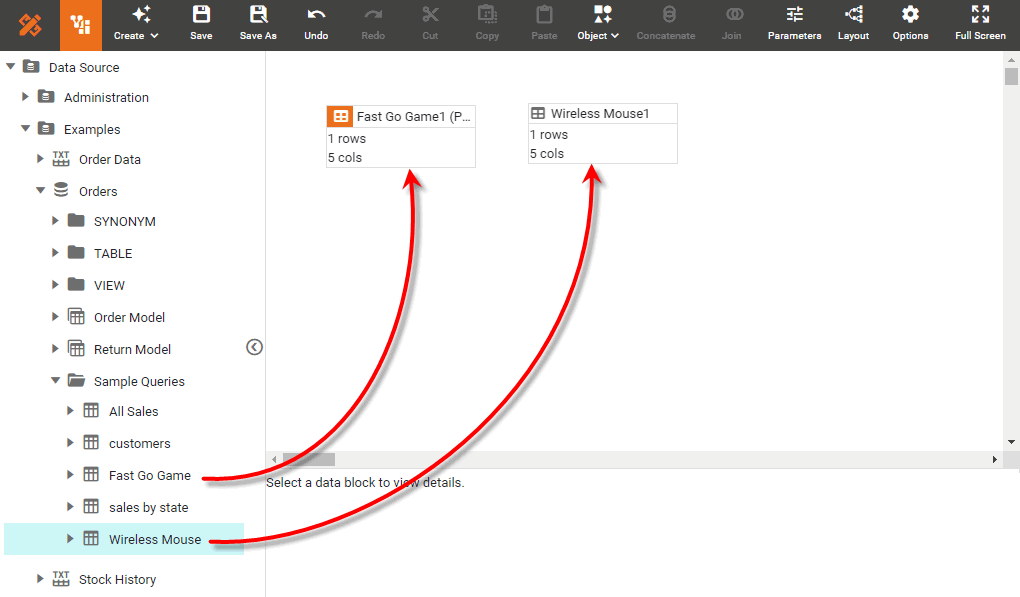Select the Stock History item
The height and width of the screenshot is (597, 1020).
(119, 579)
